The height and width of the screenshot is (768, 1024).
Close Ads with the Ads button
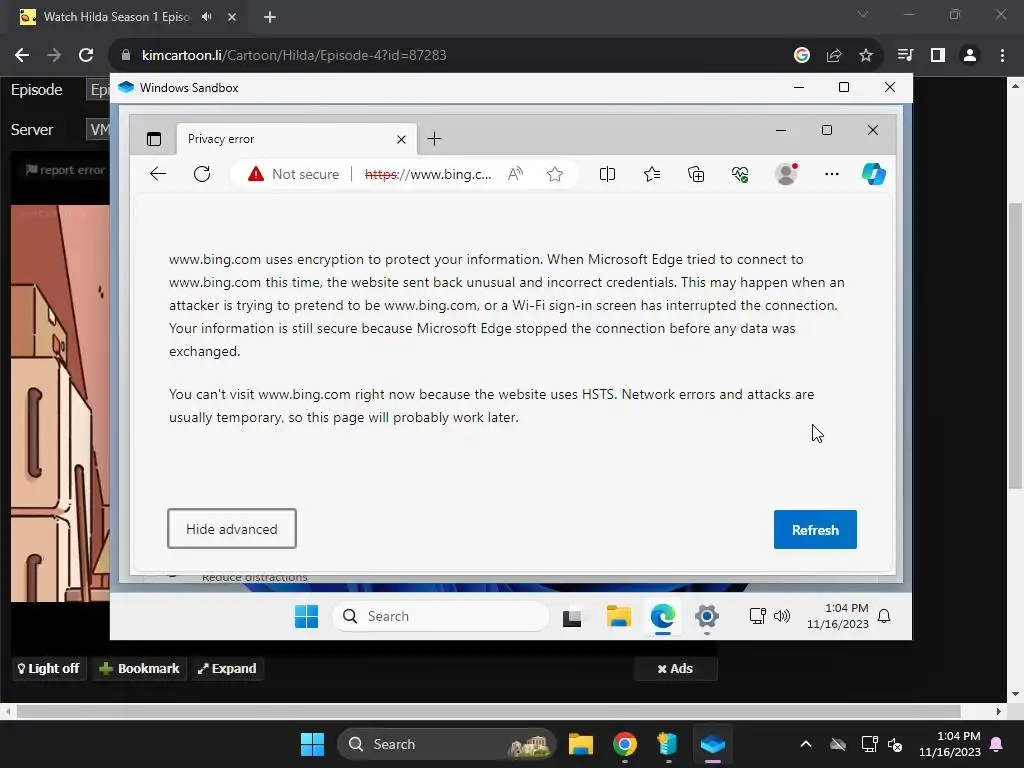coord(675,669)
